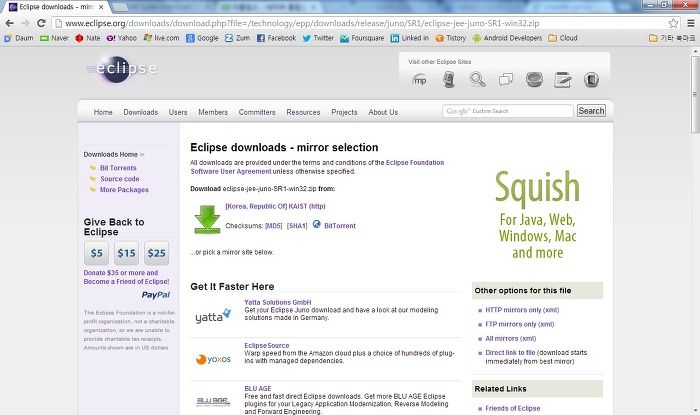The image size is (700, 415).
Task: Open the Direct link to file
Action: pos(510,353)
